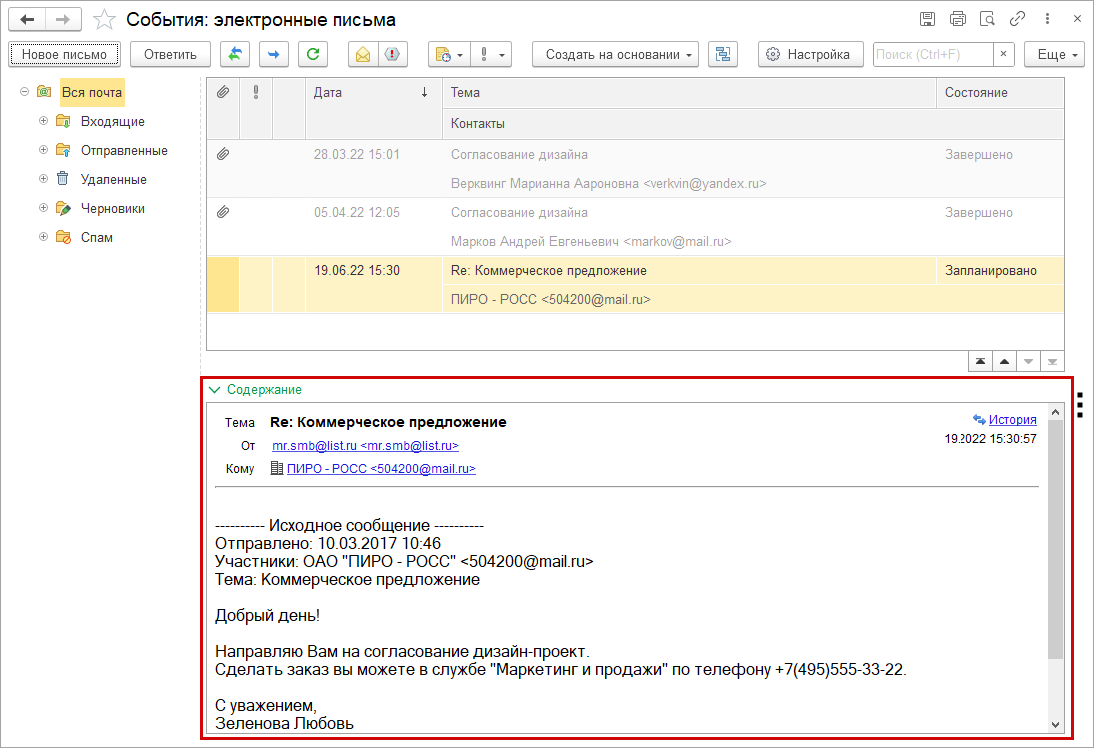Viewport: 1094px width, 748px height.
Task: Open the exclamation mark importance dropdown
Action: [x=491, y=54]
